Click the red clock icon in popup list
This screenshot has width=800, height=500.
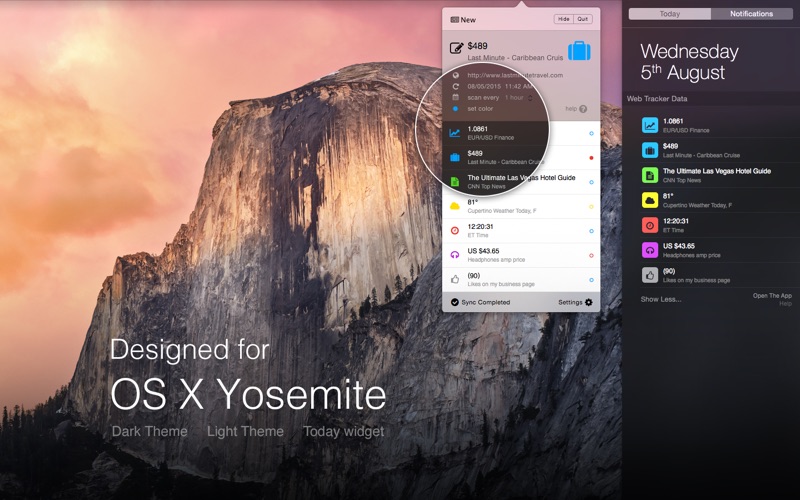tap(455, 231)
